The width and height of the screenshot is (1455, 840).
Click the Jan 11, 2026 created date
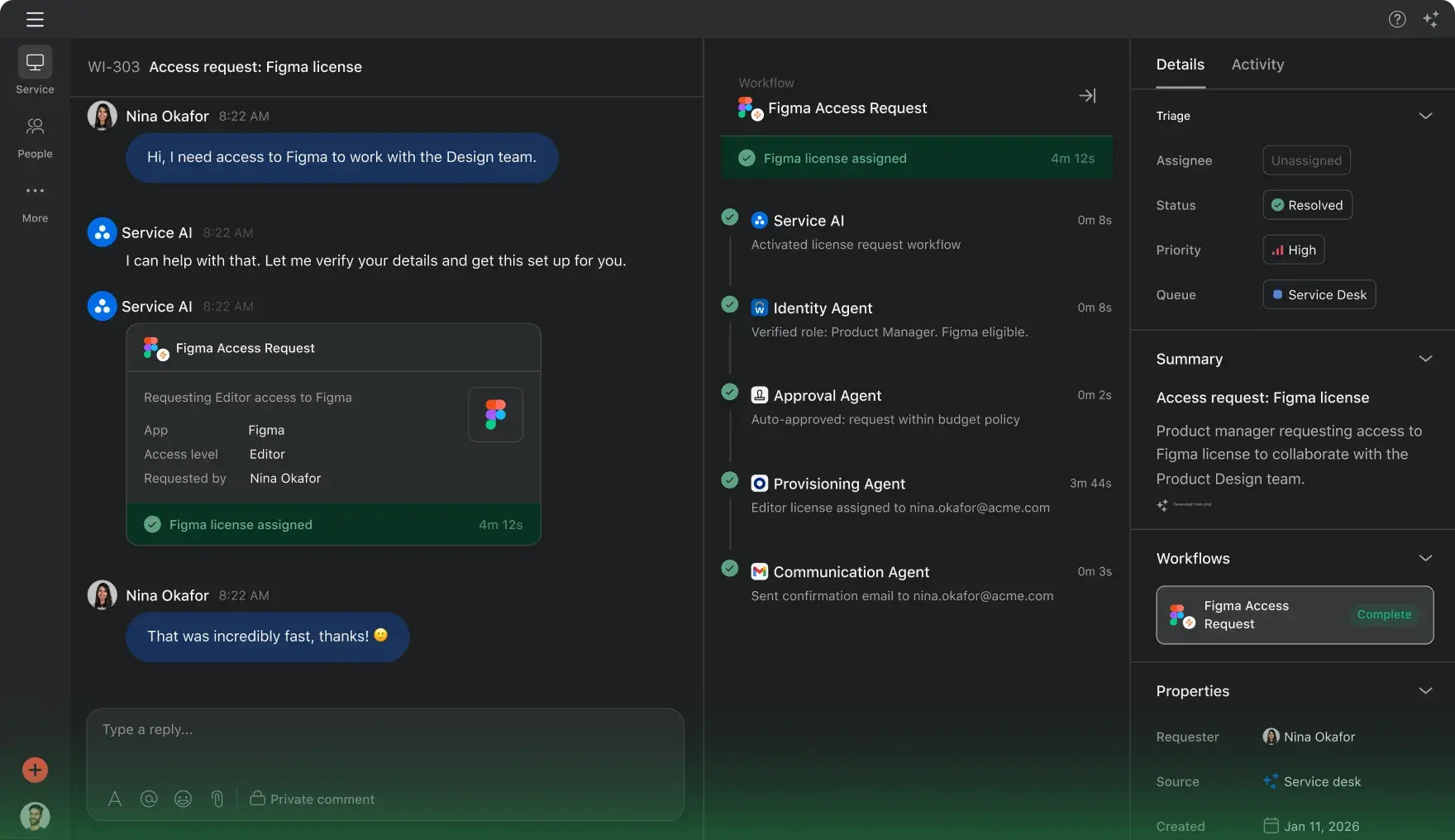click(x=1321, y=826)
